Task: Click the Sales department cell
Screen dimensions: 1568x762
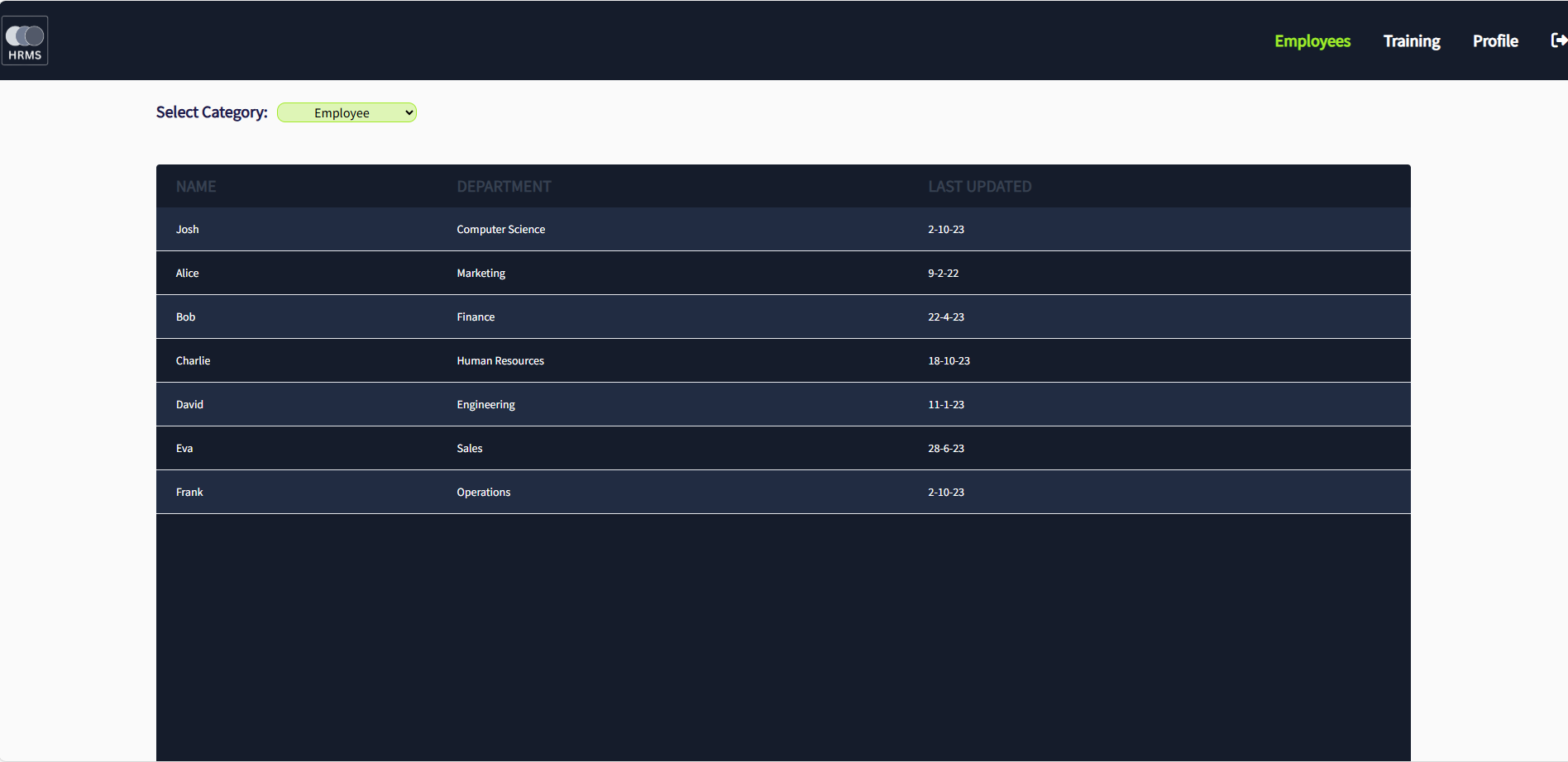Action: (x=470, y=449)
